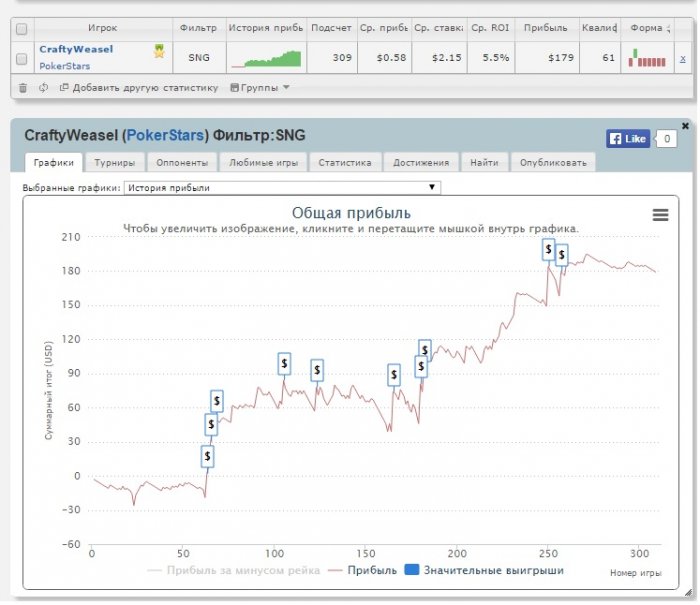Click the dollar marker near game 105
The height and width of the screenshot is (605, 700).
click(285, 364)
